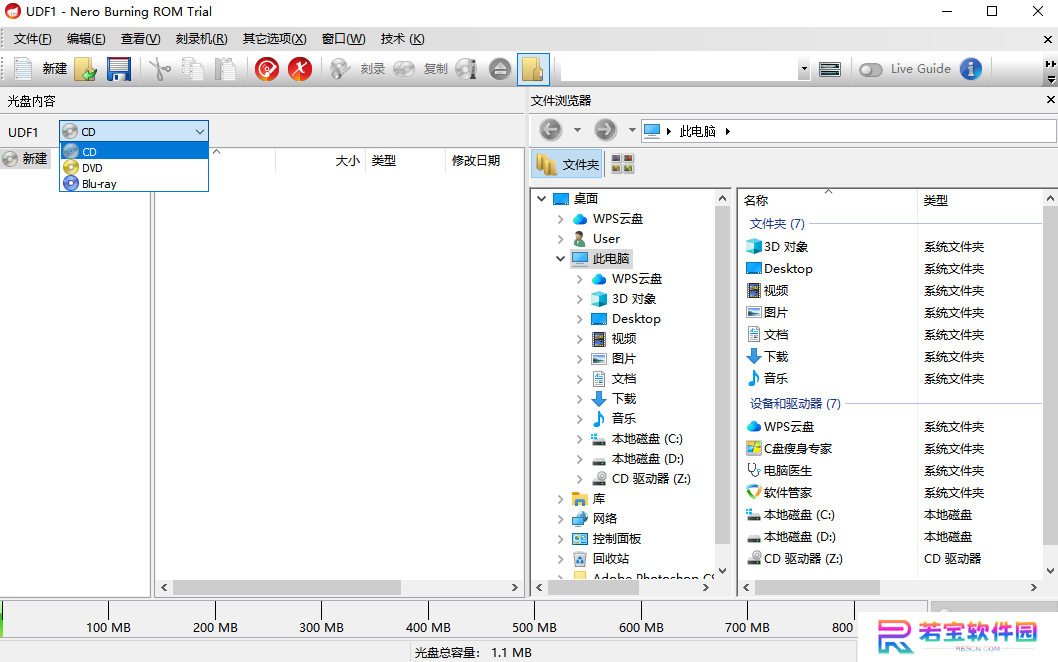Click the 此电脑 breadcrumb in the address bar

[x=697, y=131]
